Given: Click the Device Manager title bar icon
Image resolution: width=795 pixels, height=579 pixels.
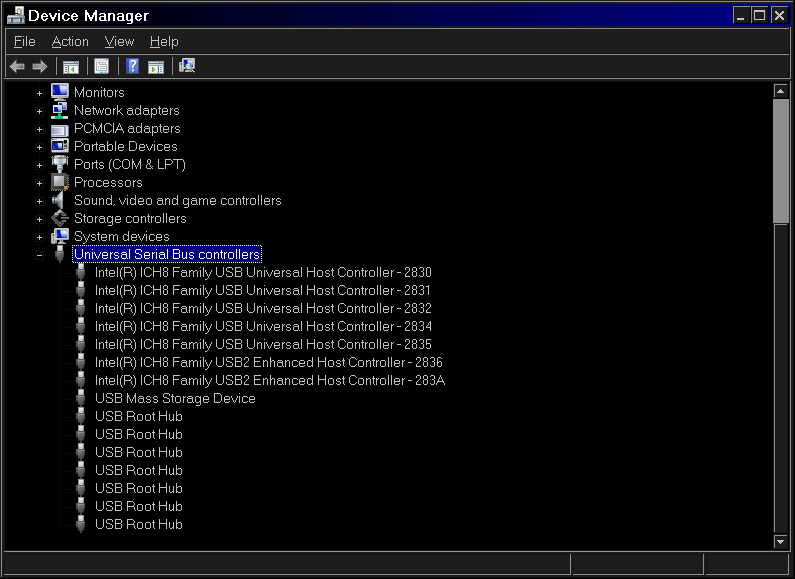Looking at the screenshot, I should pyautogui.click(x=15, y=15).
